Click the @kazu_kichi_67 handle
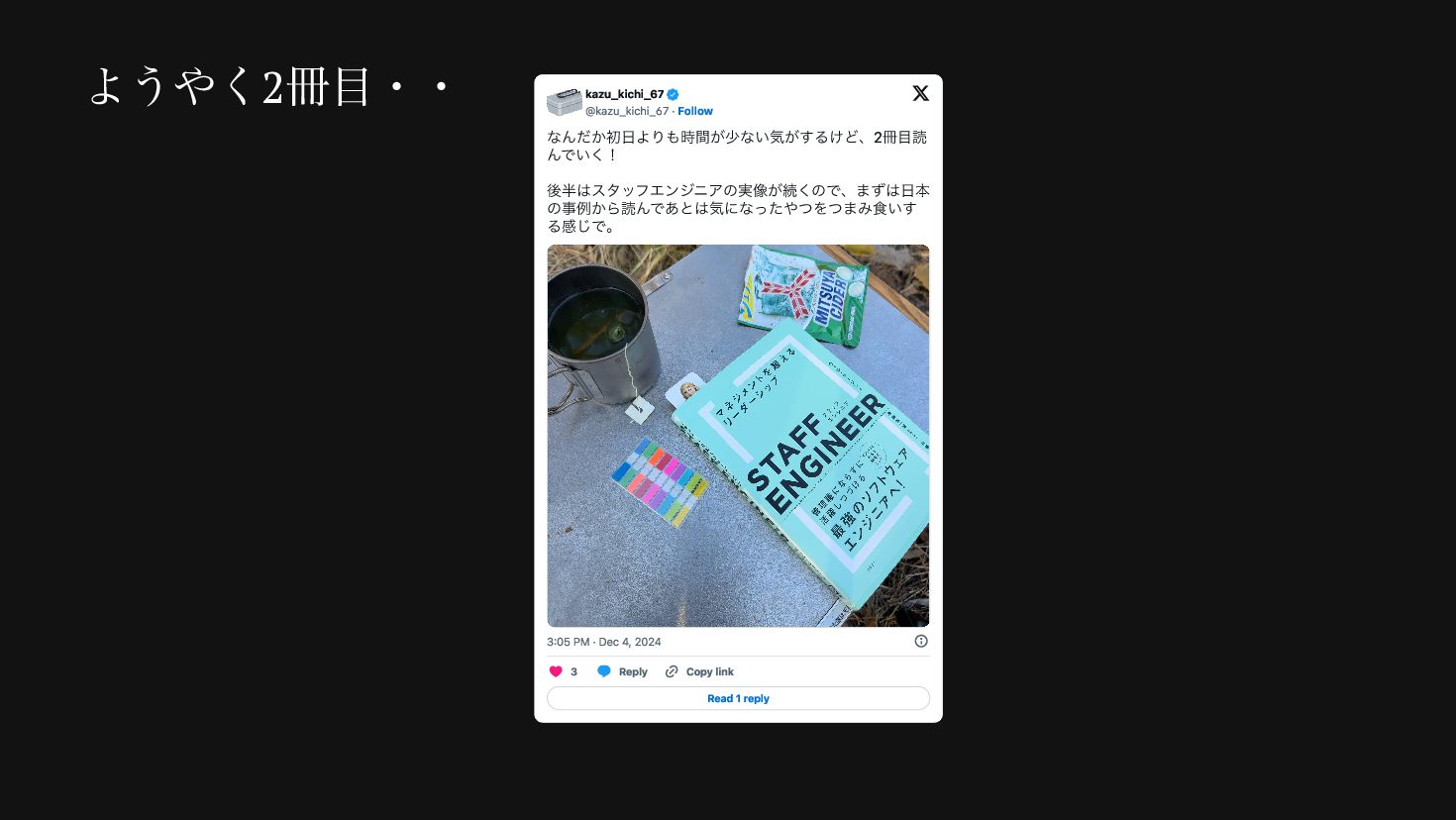1456x820 pixels. tap(627, 111)
